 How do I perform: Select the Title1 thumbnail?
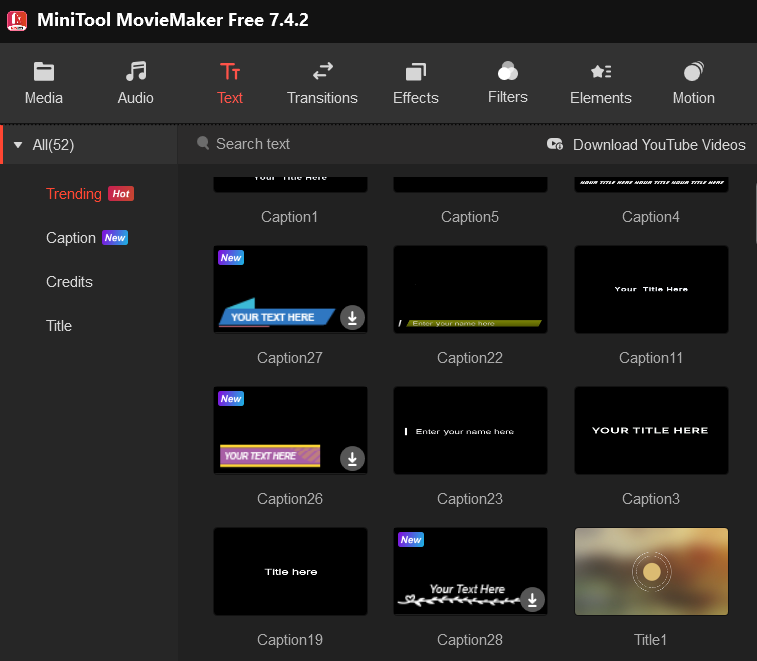click(x=651, y=571)
